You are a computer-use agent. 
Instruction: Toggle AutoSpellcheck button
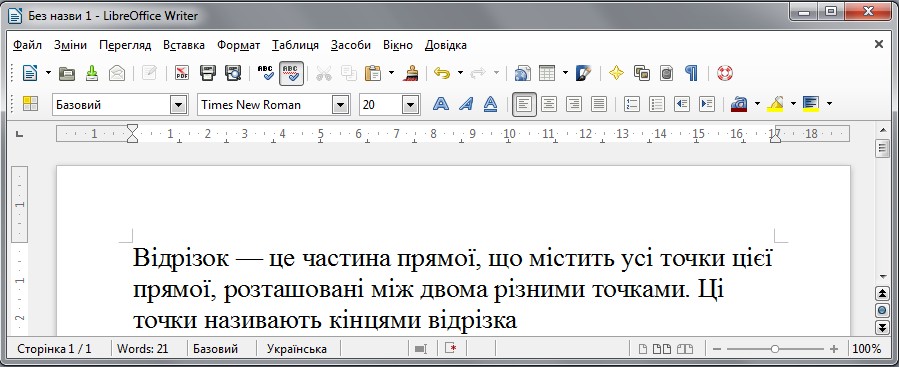point(291,73)
